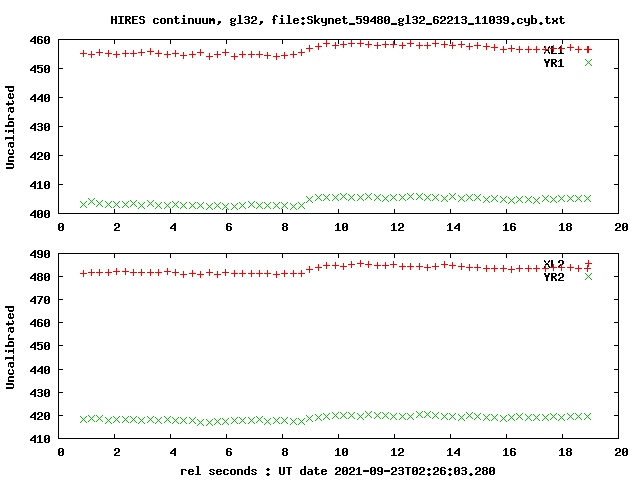Viewport: 640px width, 480px height.
Task: Select the YR2 legend label
Action: coord(553,277)
